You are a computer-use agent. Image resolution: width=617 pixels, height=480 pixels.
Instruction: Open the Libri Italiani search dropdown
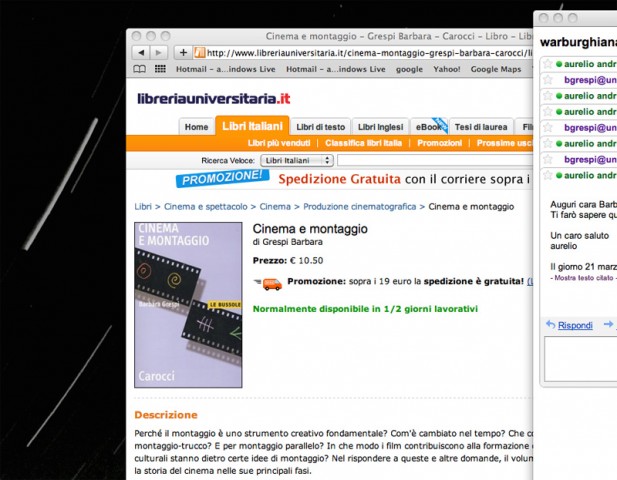[297, 161]
